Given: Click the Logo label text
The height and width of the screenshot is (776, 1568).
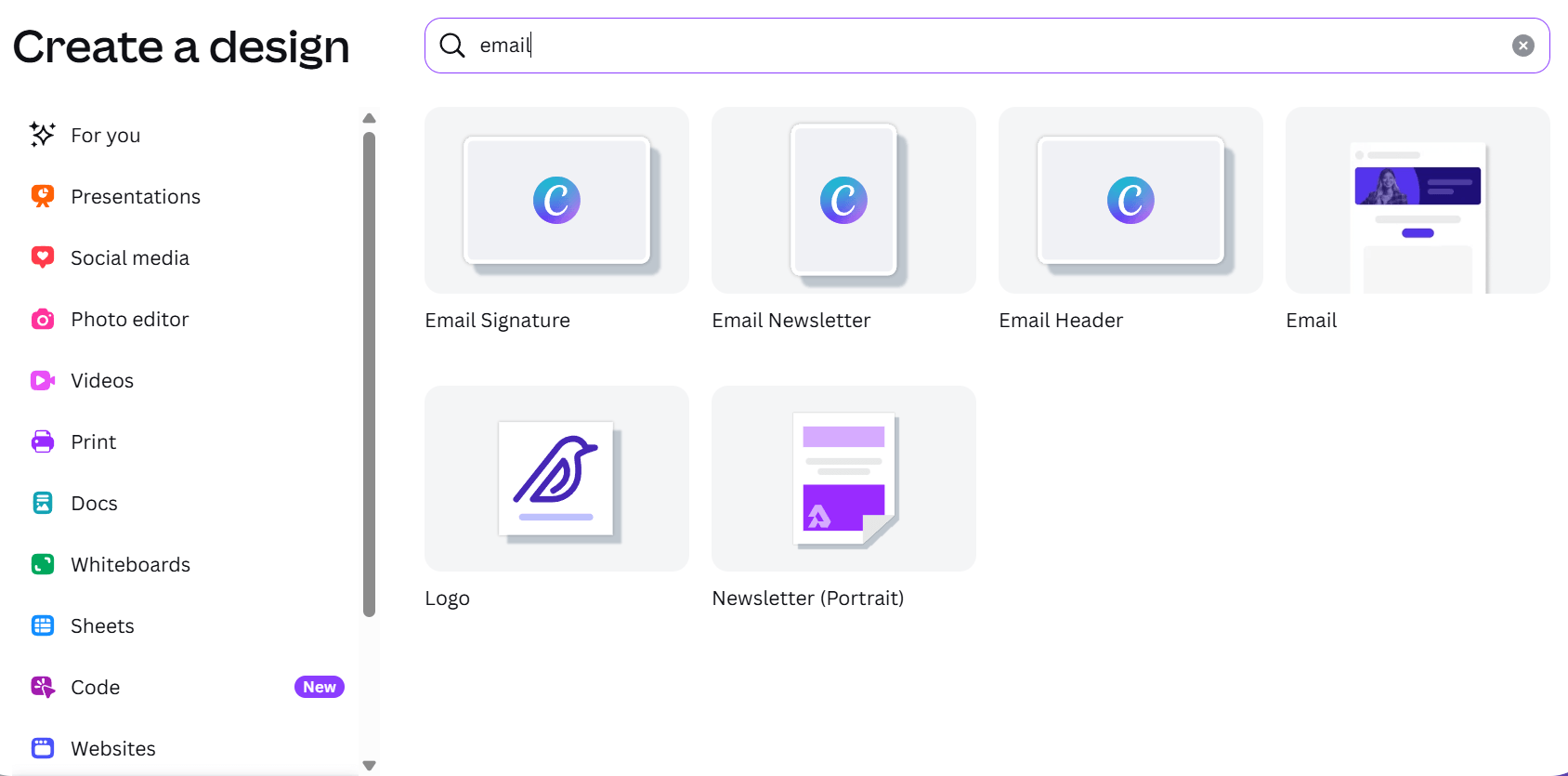Looking at the screenshot, I should tap(448, 598).
